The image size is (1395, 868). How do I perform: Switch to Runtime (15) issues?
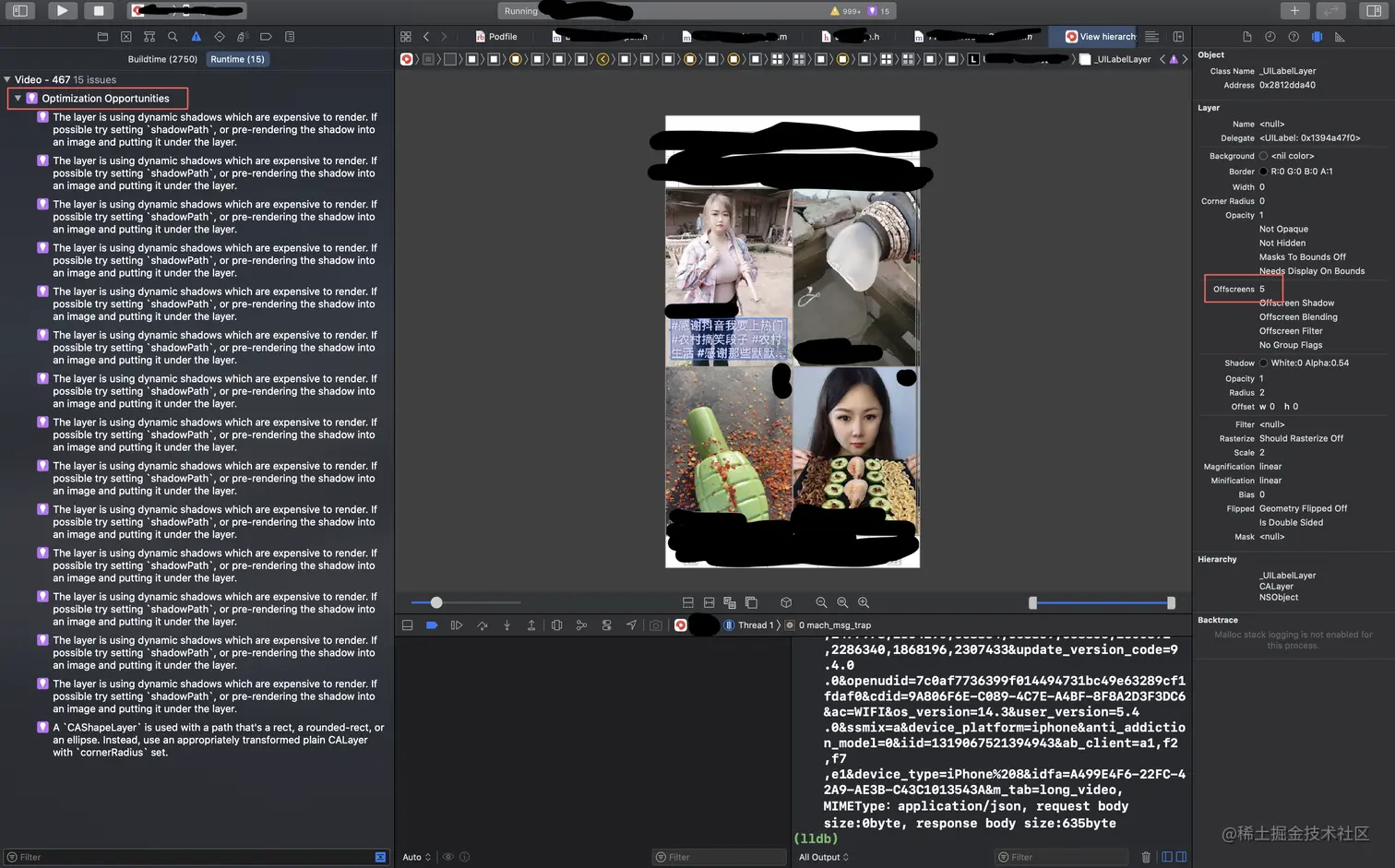click(237, 59)
